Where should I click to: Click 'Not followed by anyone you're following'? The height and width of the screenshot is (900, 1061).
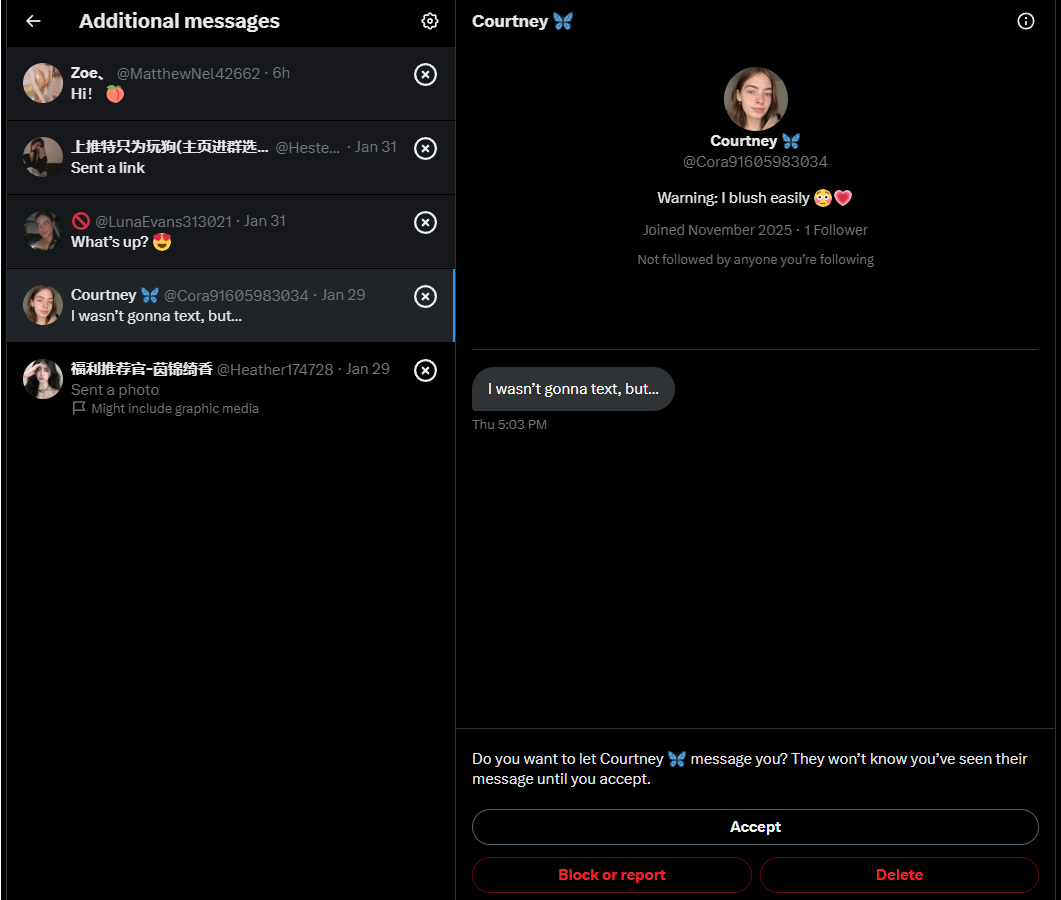[755, 260]
